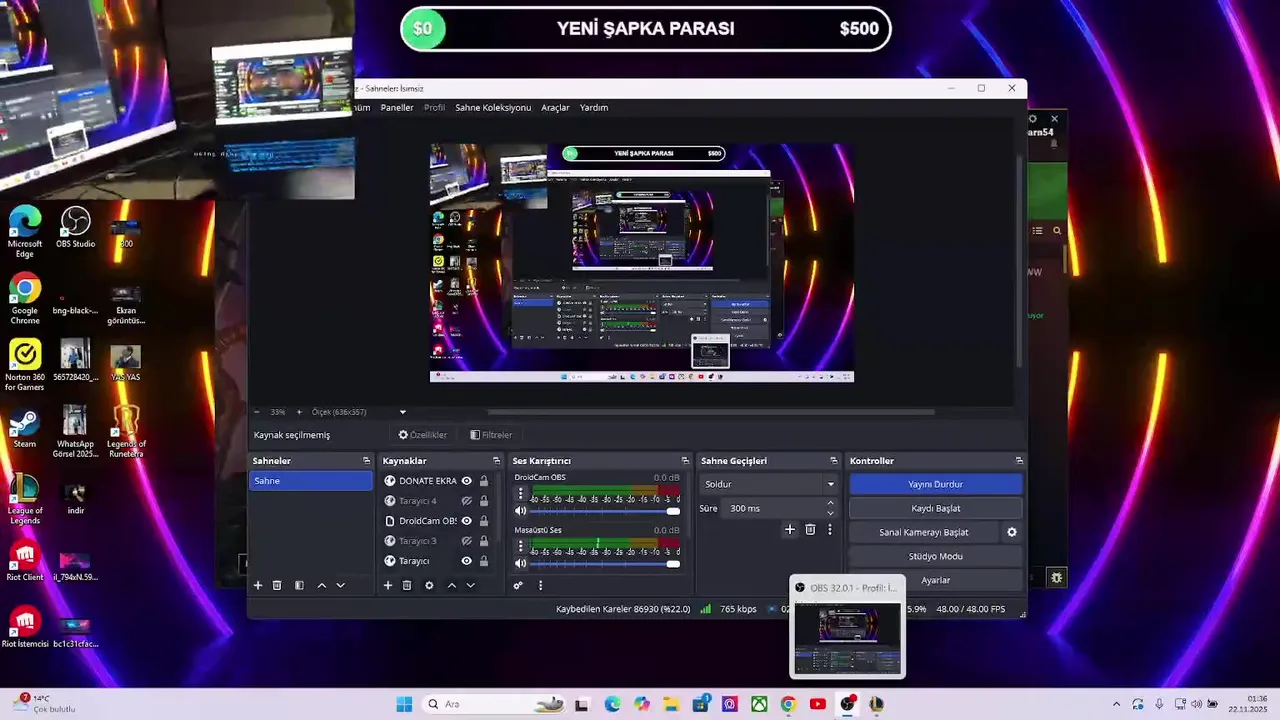This screenshot has height=720, width=1280.
Task: Open Riot Client desktop icon
Action: 25,561
